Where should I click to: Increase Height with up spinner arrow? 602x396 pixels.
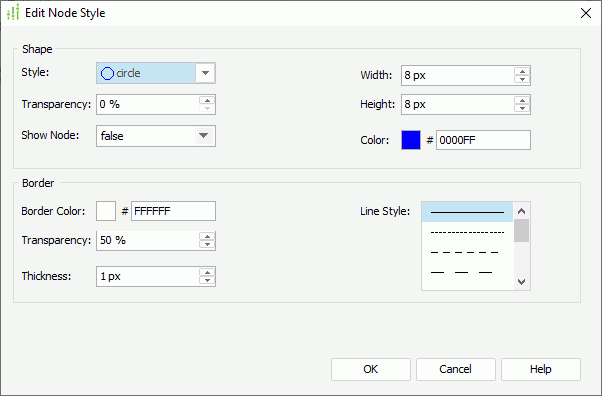(522, 101)
